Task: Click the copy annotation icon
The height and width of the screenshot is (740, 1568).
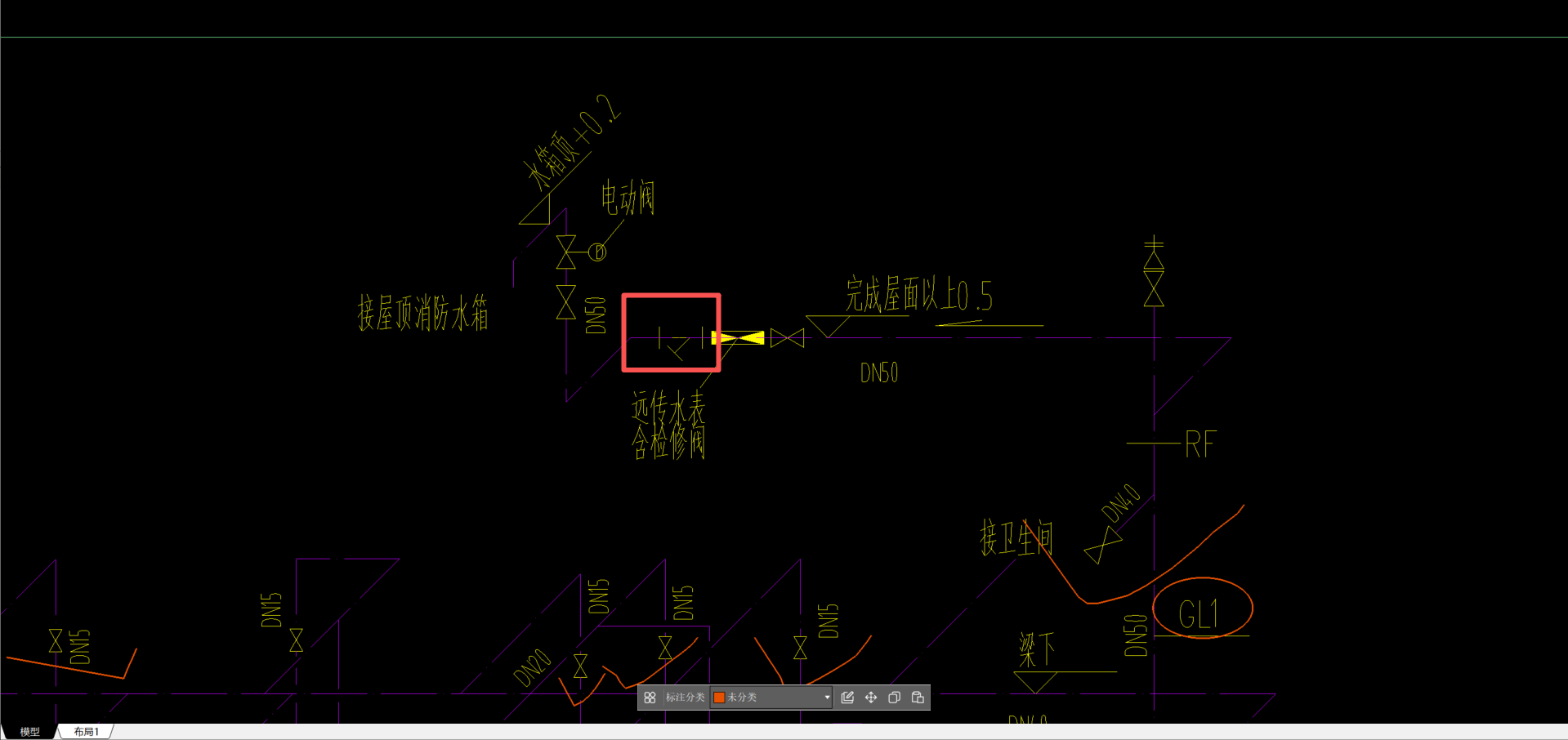Action: 894,698
